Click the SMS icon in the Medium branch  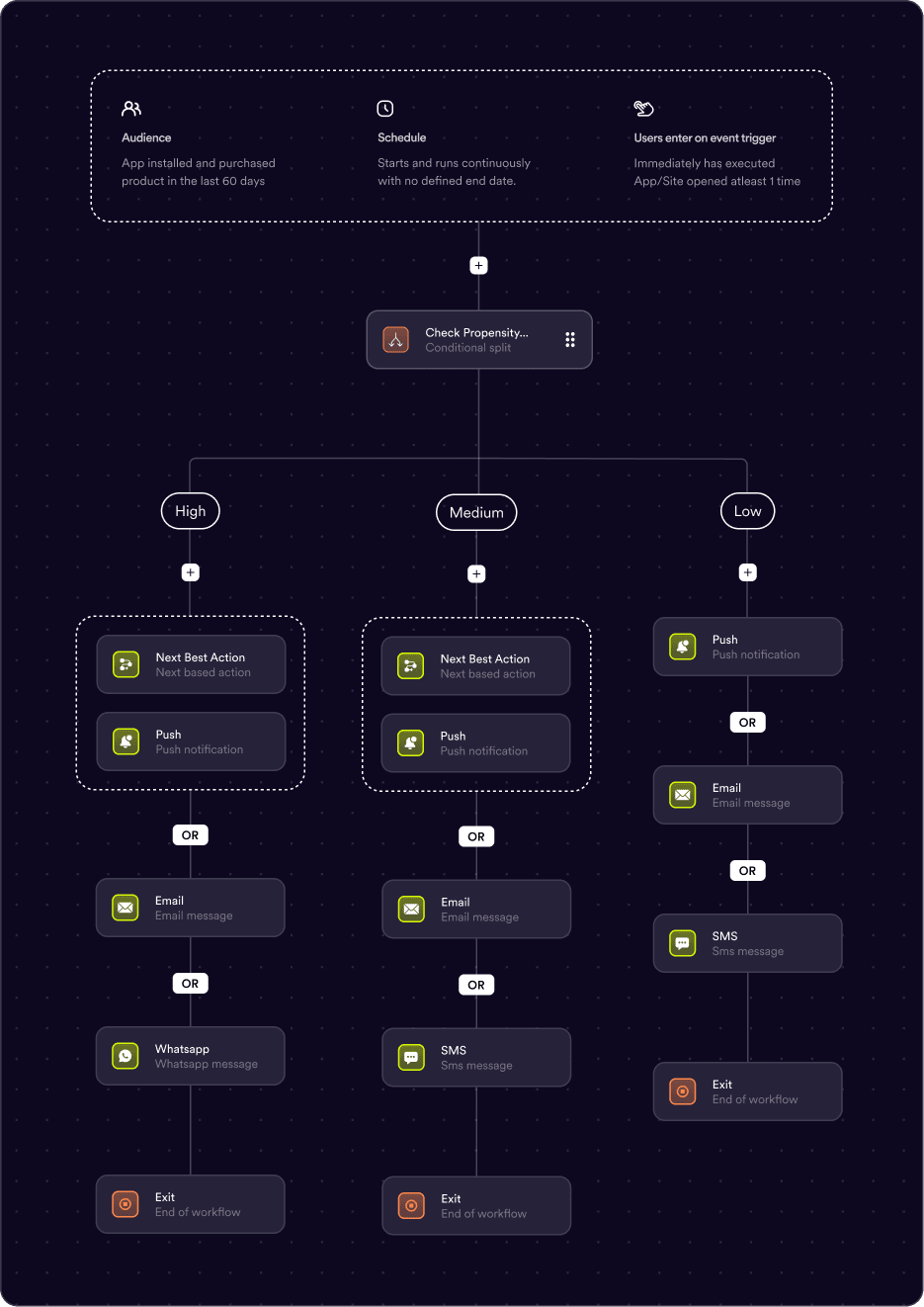(x=411, y=1057)
